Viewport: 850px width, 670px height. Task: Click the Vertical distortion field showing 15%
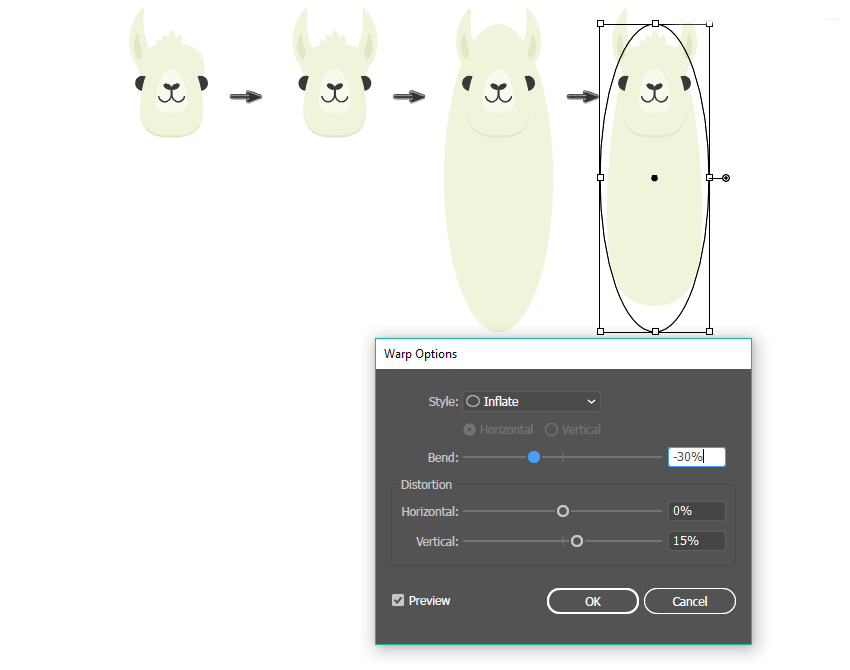697,541
